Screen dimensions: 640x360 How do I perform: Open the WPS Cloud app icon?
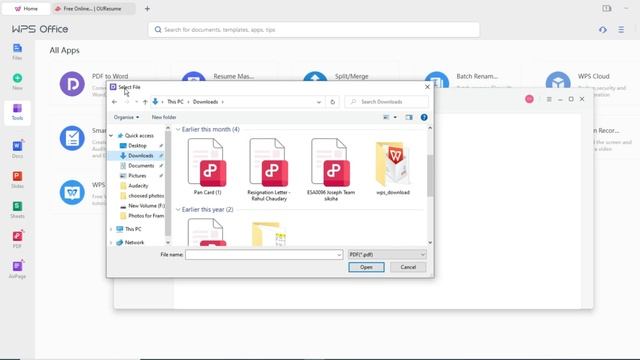[558, 81]
